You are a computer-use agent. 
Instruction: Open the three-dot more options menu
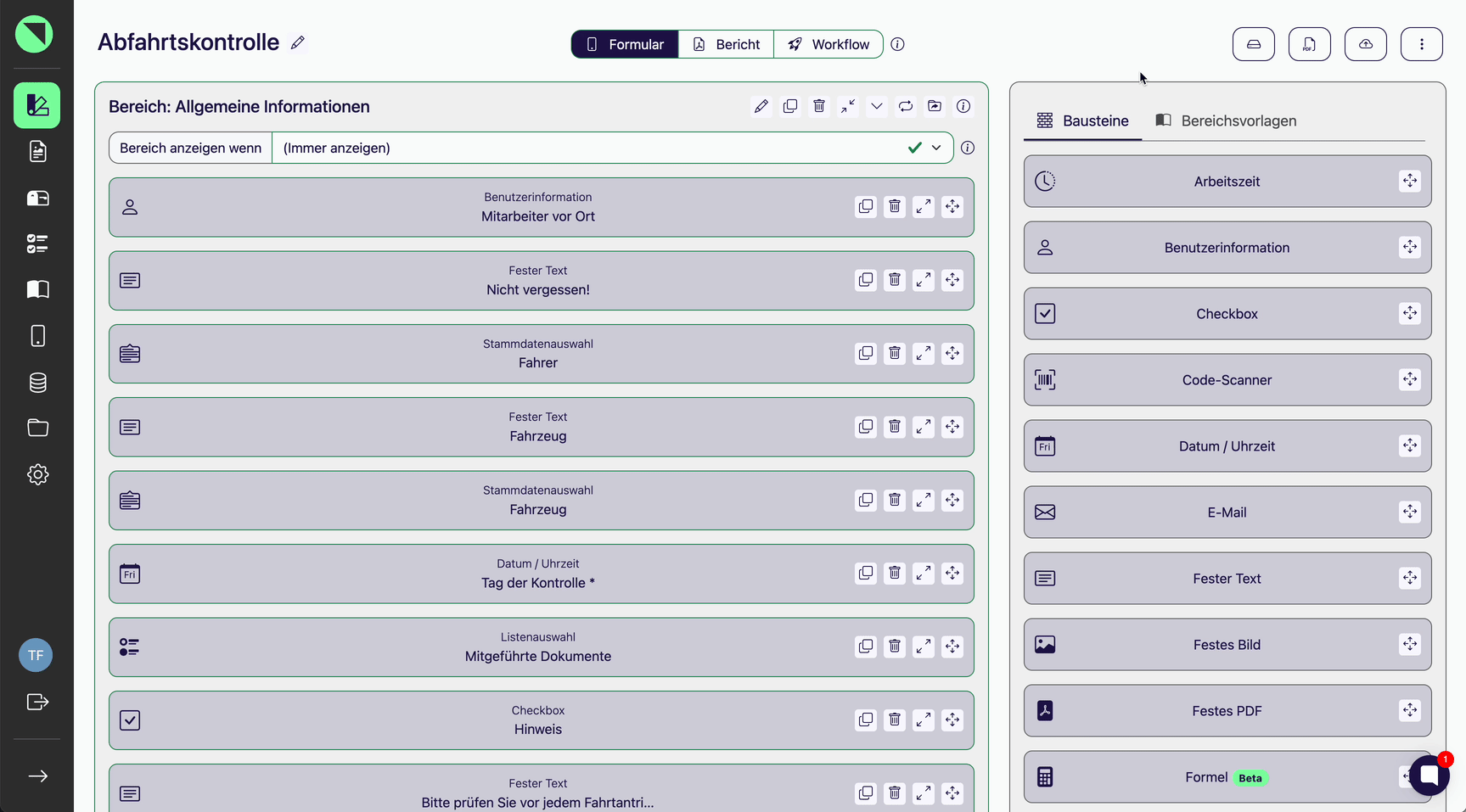(x=1421, y=44)
